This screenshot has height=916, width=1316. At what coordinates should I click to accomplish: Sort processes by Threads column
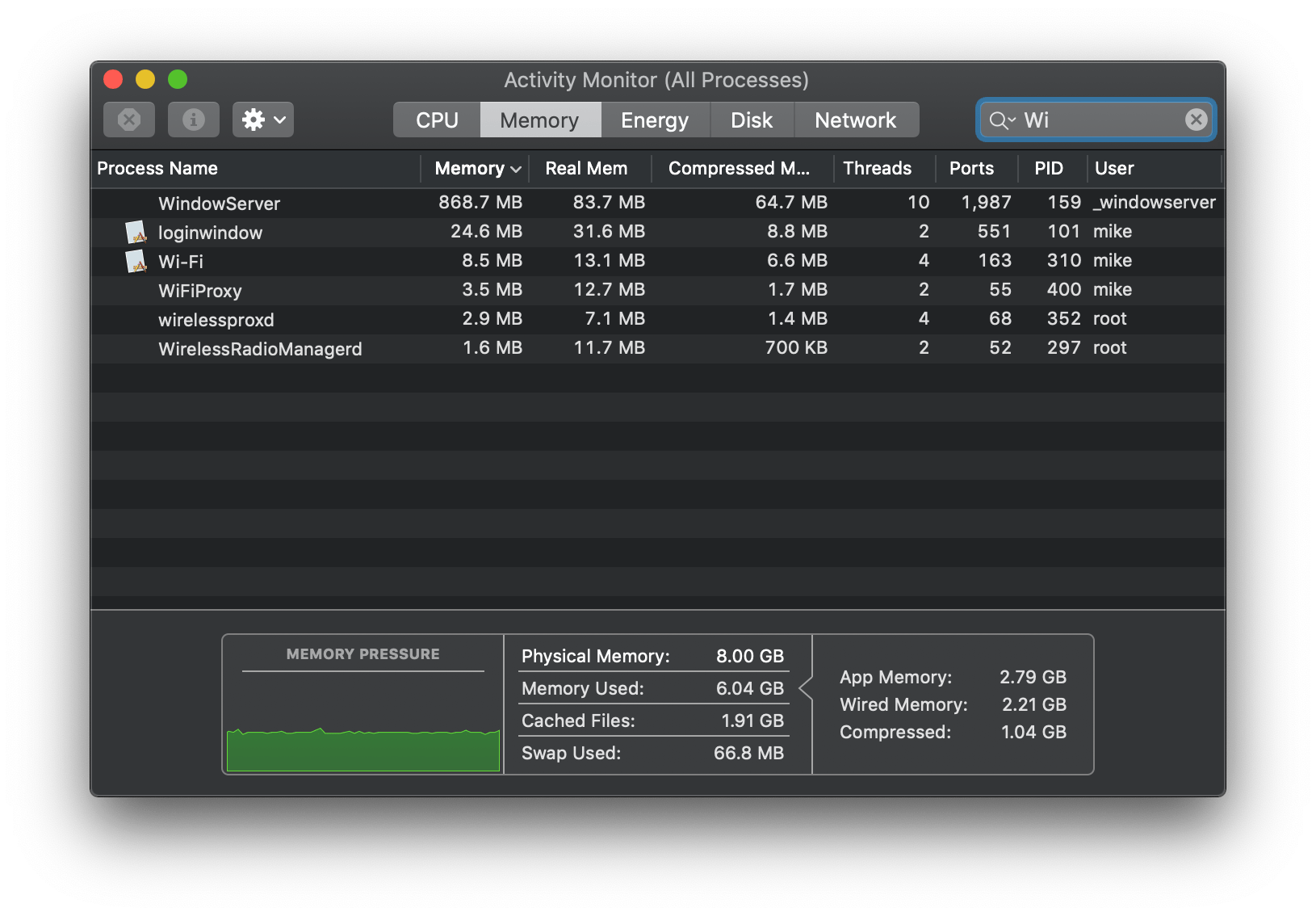877,169
